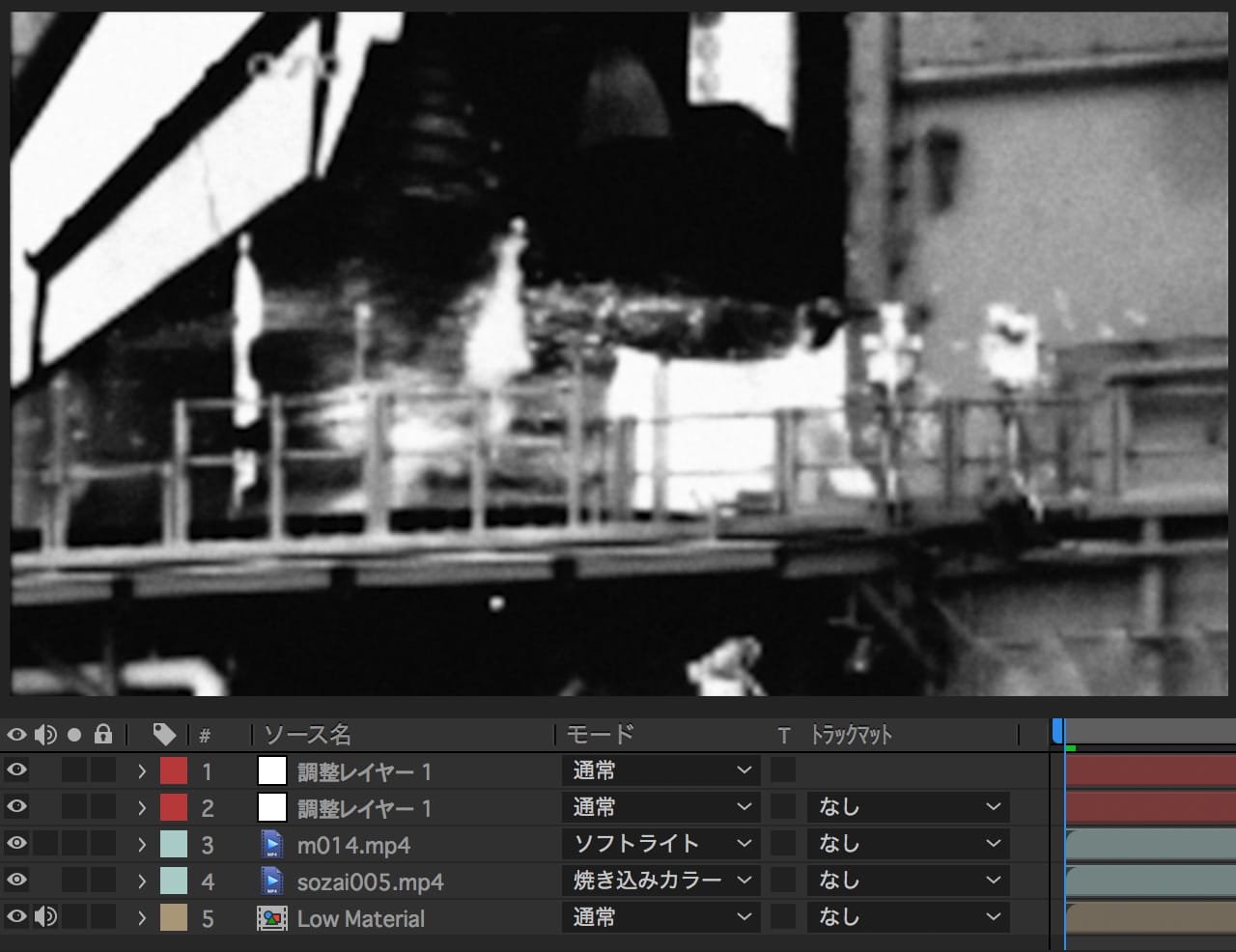Open the 焼き込みカラー mode dropdown for sozai005.mp4
This screenshot has height=952, width=1236.
(x=660, y=881)
